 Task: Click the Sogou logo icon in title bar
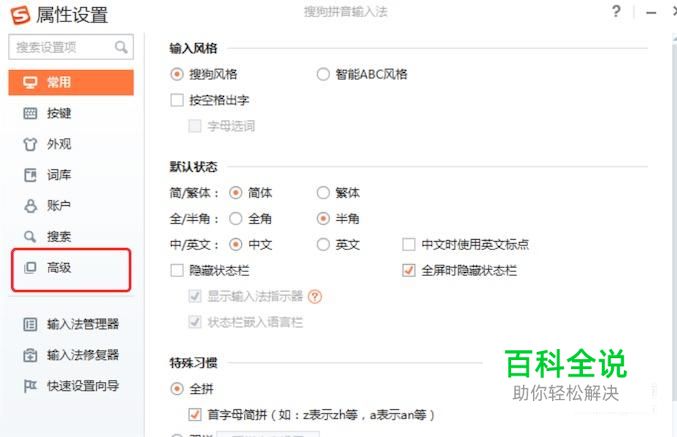point(20,15)
